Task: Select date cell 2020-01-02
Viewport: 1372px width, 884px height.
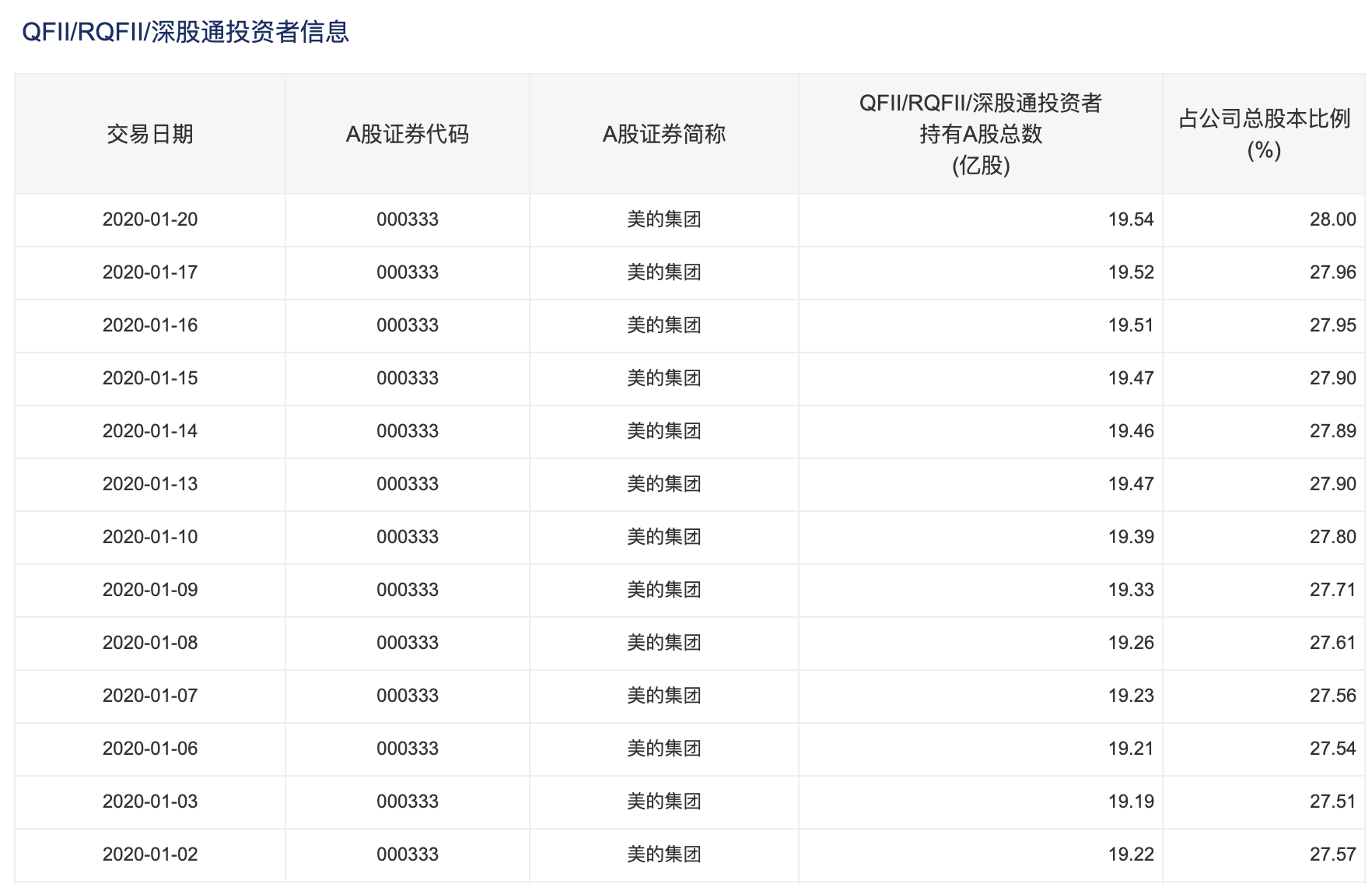Action: (x=150, y=854)
